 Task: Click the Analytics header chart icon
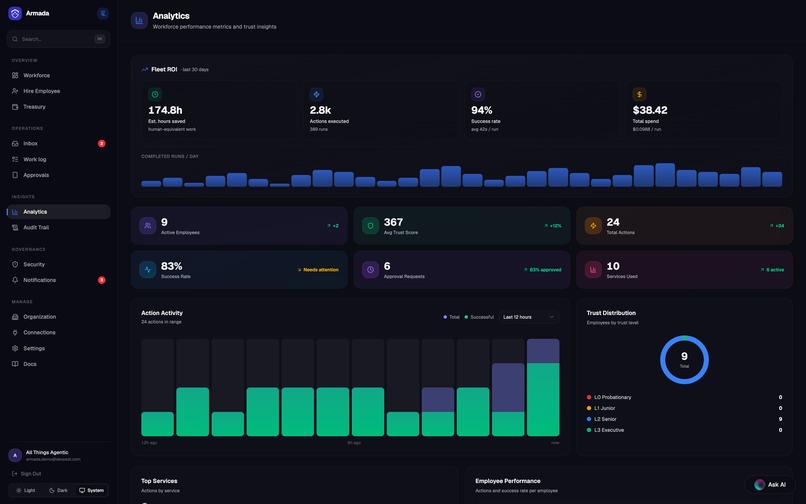click(x=139, y=21)
